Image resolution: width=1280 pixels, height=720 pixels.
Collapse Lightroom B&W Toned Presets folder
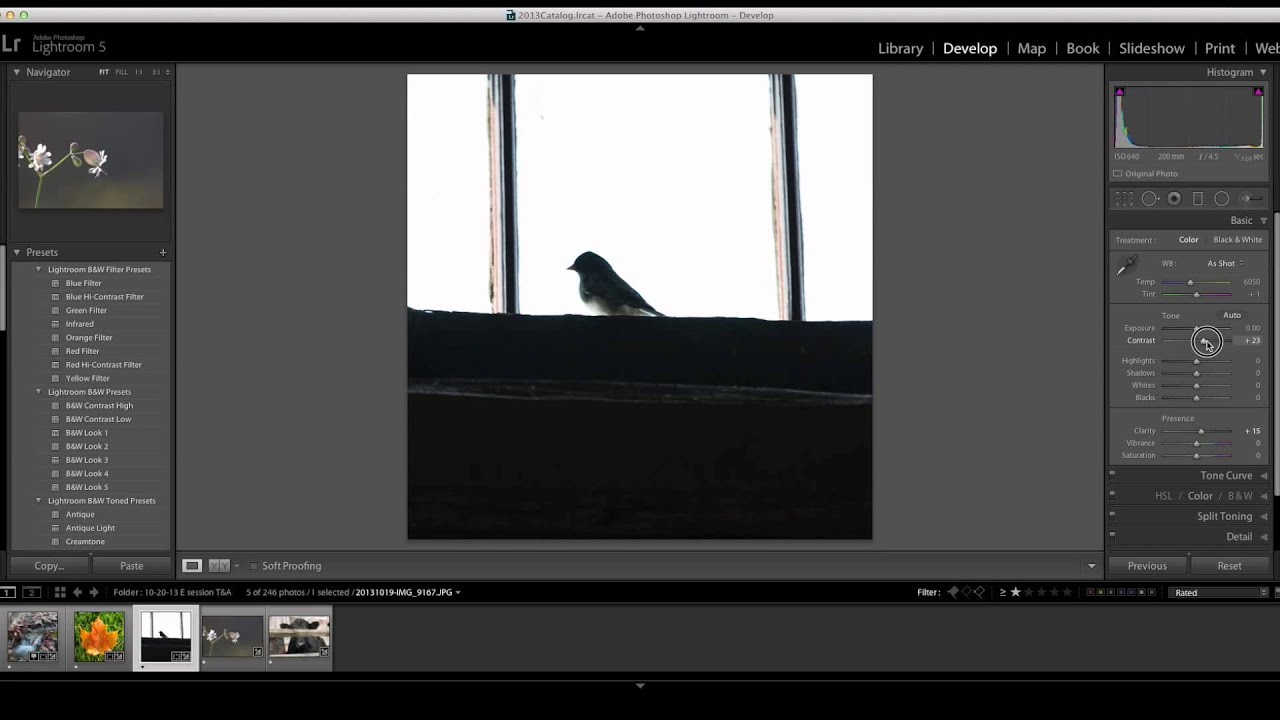(39, 500)
